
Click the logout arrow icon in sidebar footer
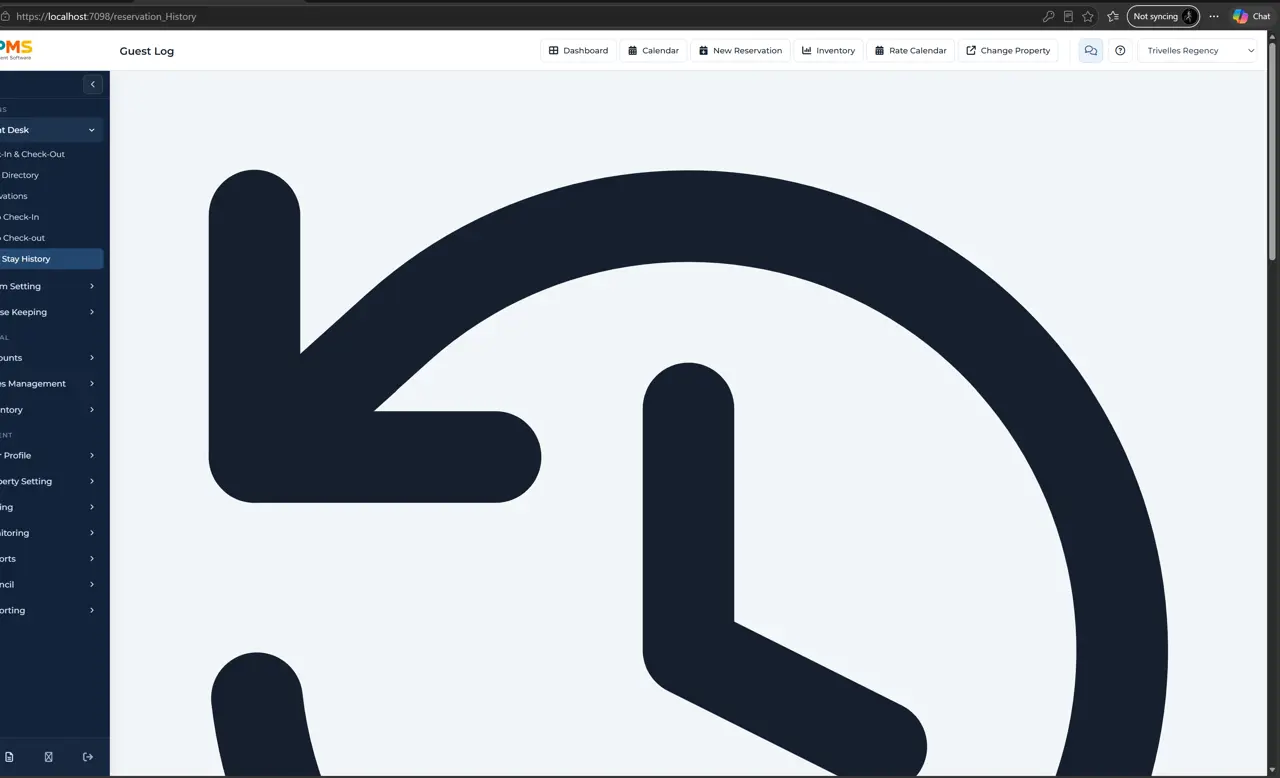[88, 757]
